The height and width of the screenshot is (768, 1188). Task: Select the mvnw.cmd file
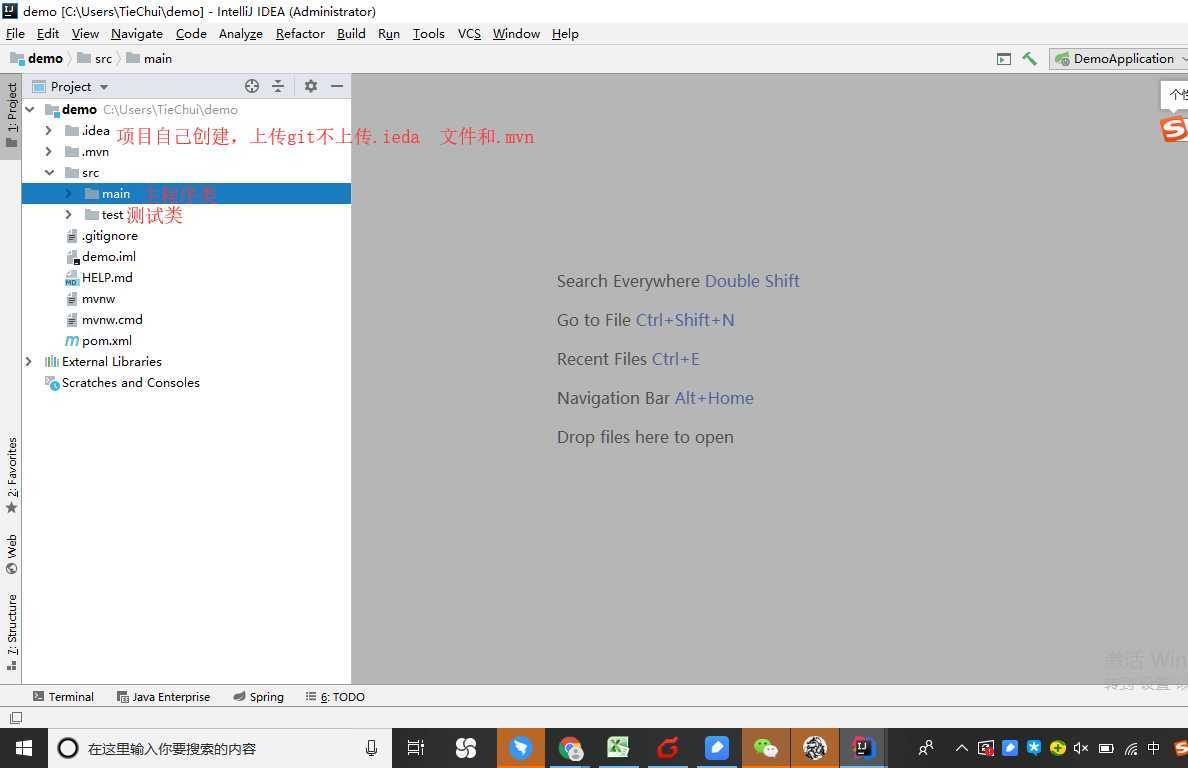tap(111, 320)
